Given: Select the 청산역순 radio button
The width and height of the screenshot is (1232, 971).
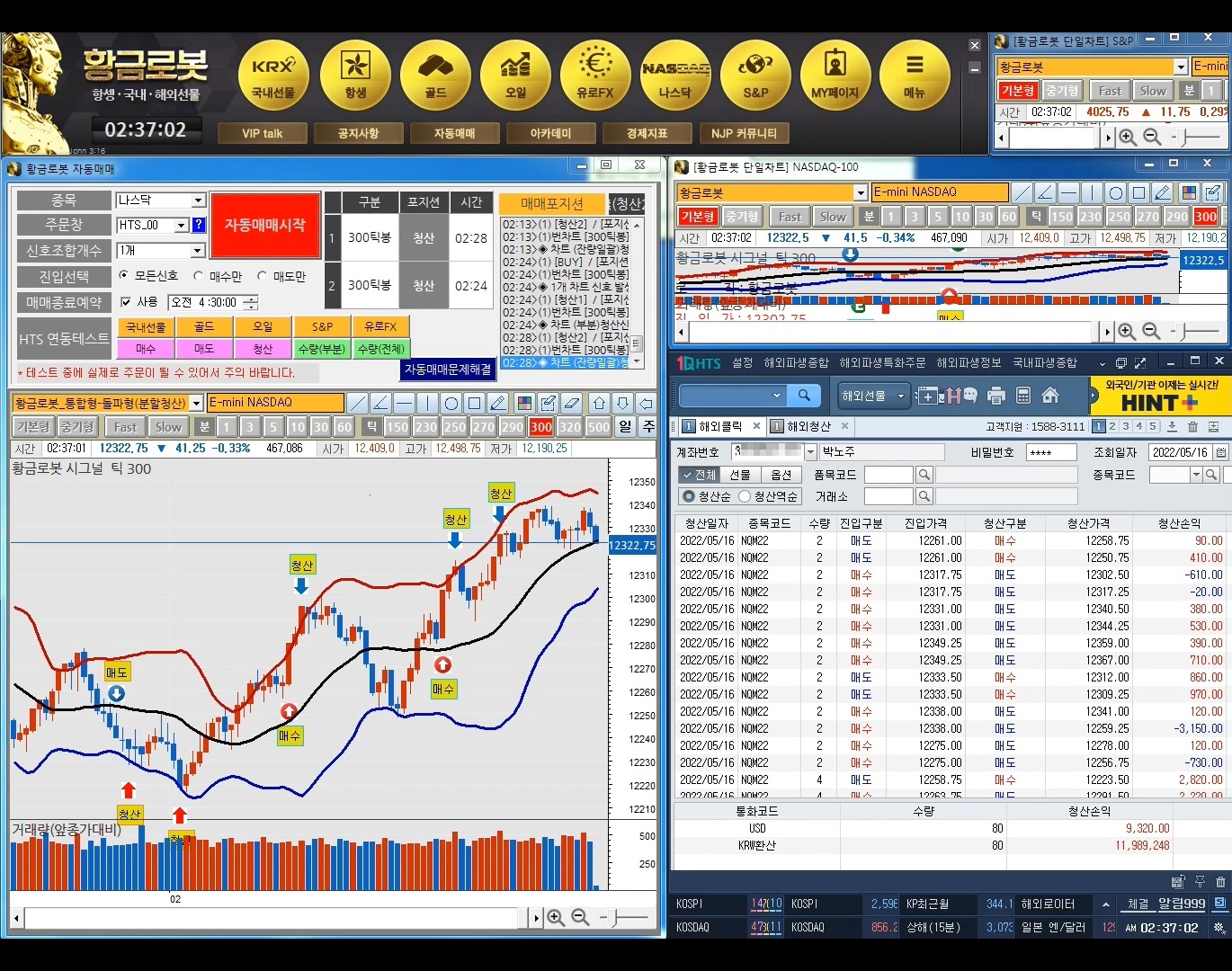Looking at the screenshot, I should coord(745,496).
